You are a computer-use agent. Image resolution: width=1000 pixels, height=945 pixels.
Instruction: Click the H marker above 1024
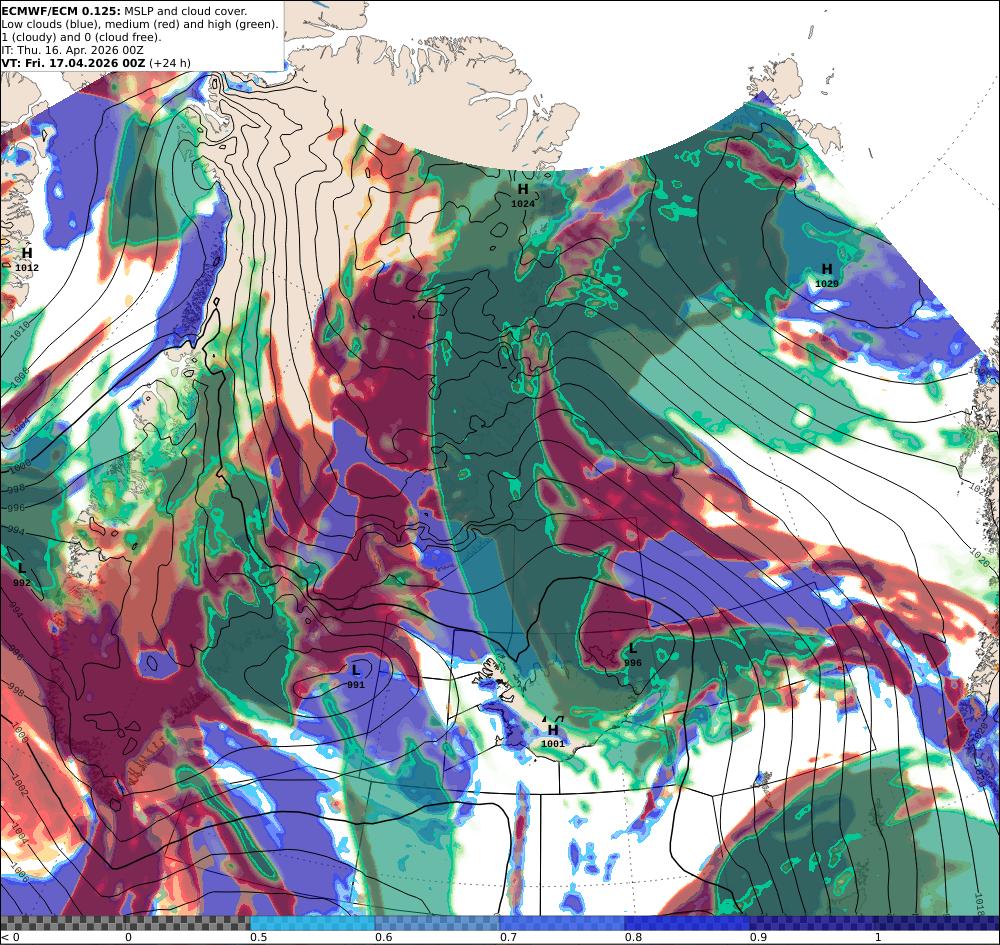pyautogui.click(x=523, y=189)
